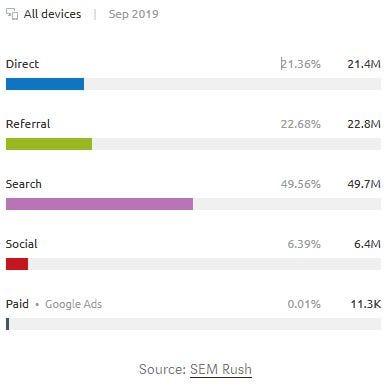Click the 11.3K Paid visits value
The image size is (390, 385).
coord(366,304)
